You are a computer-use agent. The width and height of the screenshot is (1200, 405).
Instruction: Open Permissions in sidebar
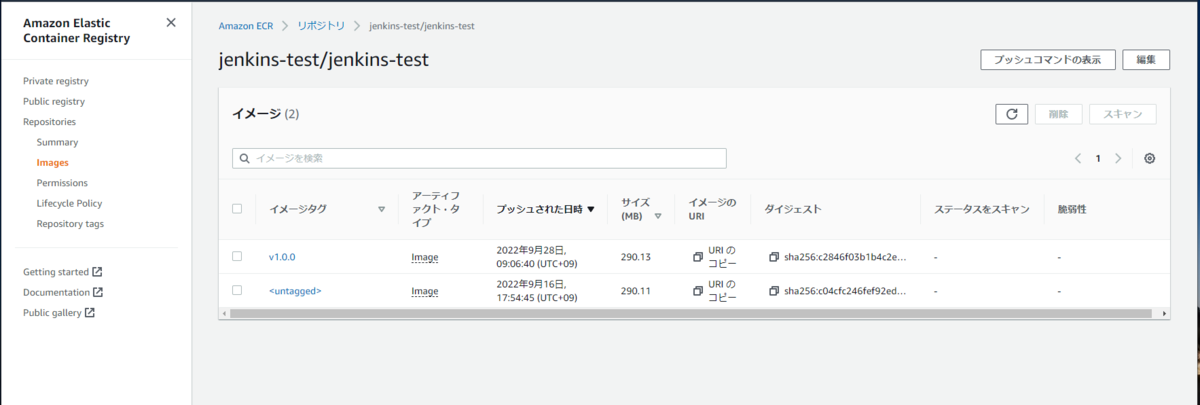click(x=62, y=183)
